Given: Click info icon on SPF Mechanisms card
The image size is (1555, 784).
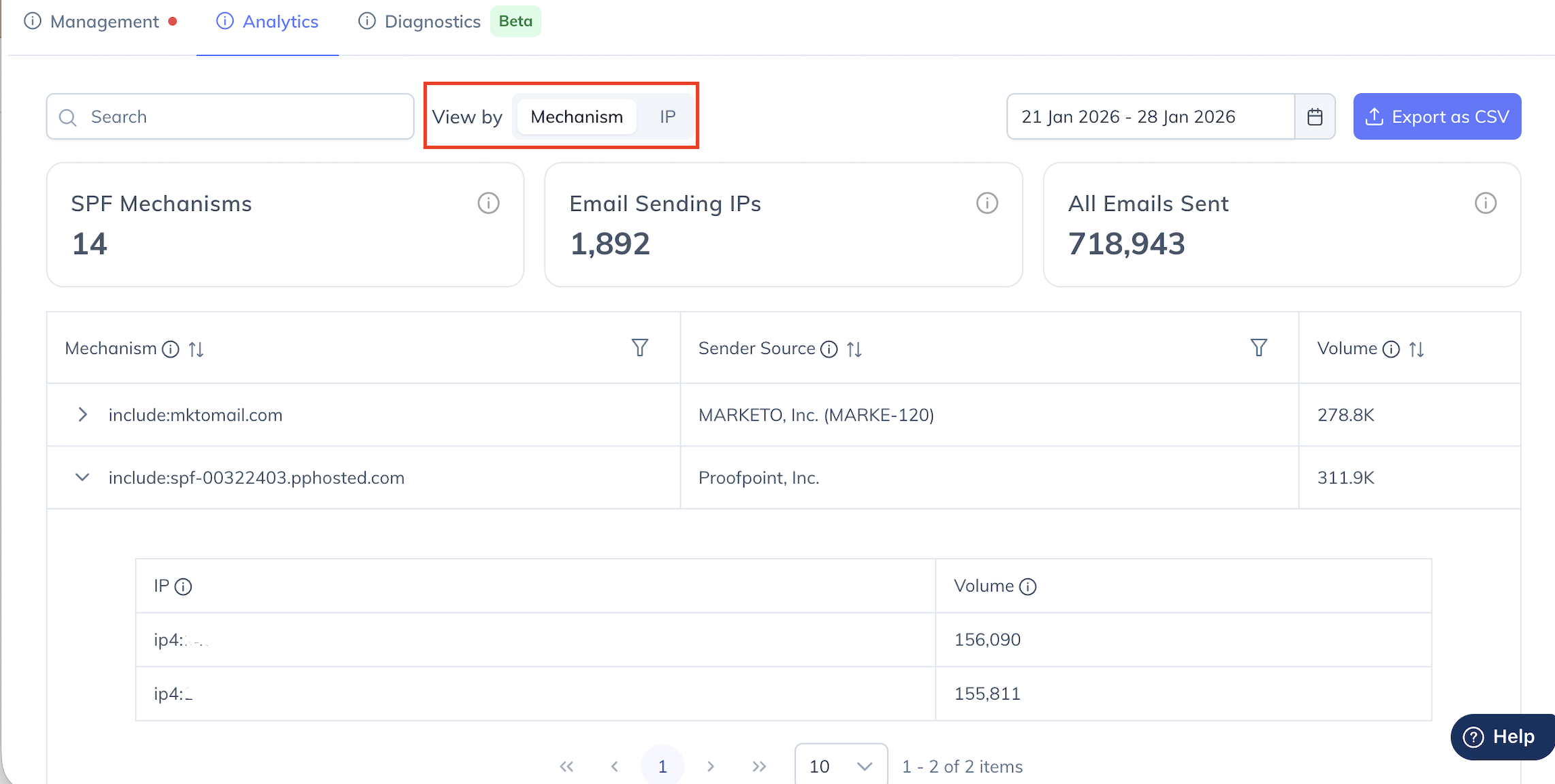Looking at the screenshot, I should click(488, 203).
